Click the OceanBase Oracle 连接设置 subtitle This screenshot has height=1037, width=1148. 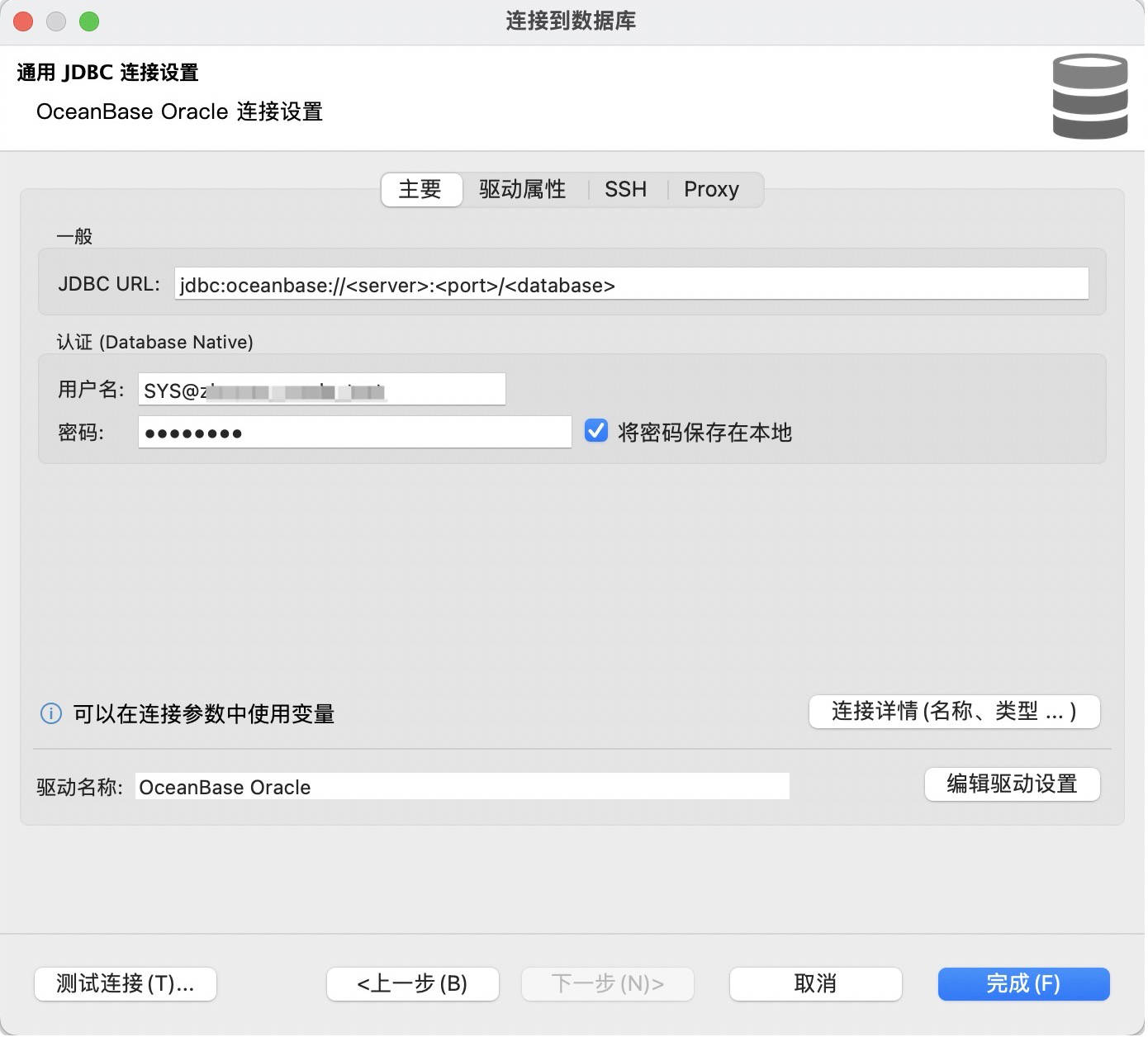179,111
